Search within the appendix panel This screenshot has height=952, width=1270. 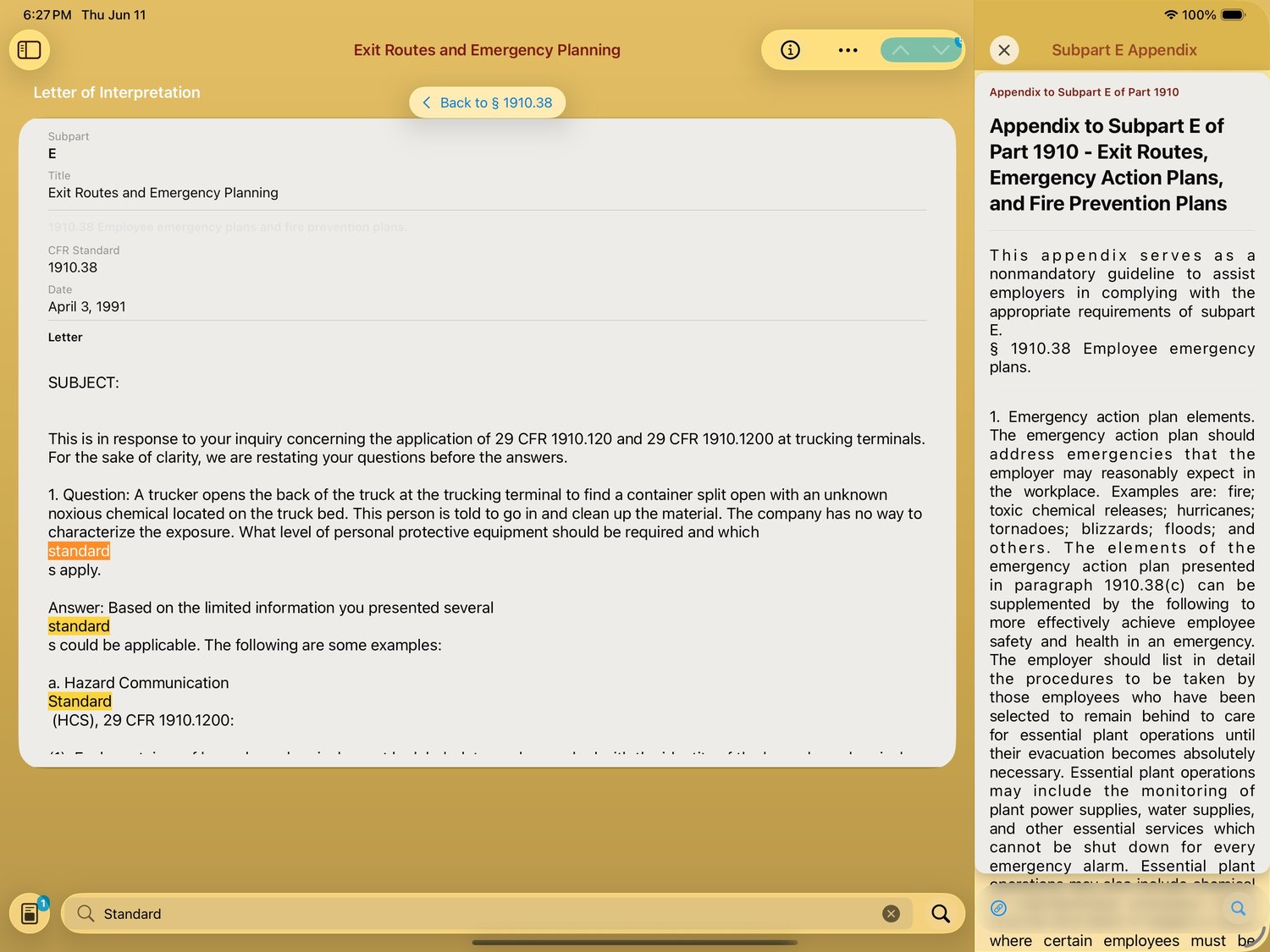click(x=1238, y=908)
